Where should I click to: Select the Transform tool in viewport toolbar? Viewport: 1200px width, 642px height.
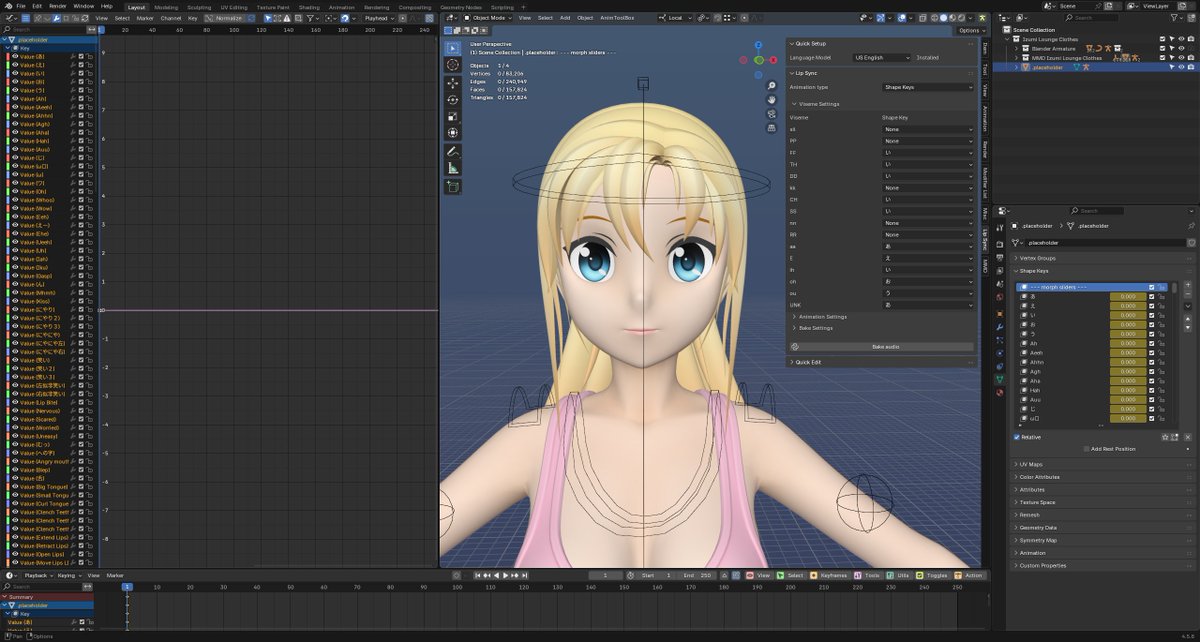452,132
